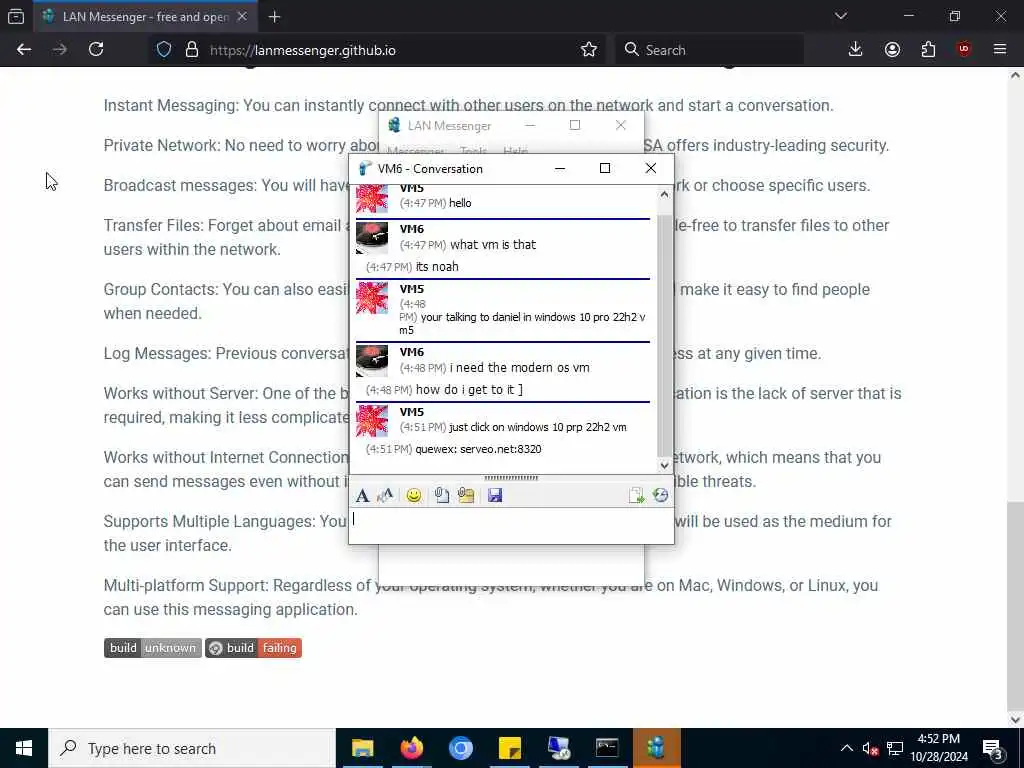Image resolution: width=1024 pixels, height=768 pixels.
Task: Click VM6 avatar beside 'what vm is that'
Action: tap(372, 238)
